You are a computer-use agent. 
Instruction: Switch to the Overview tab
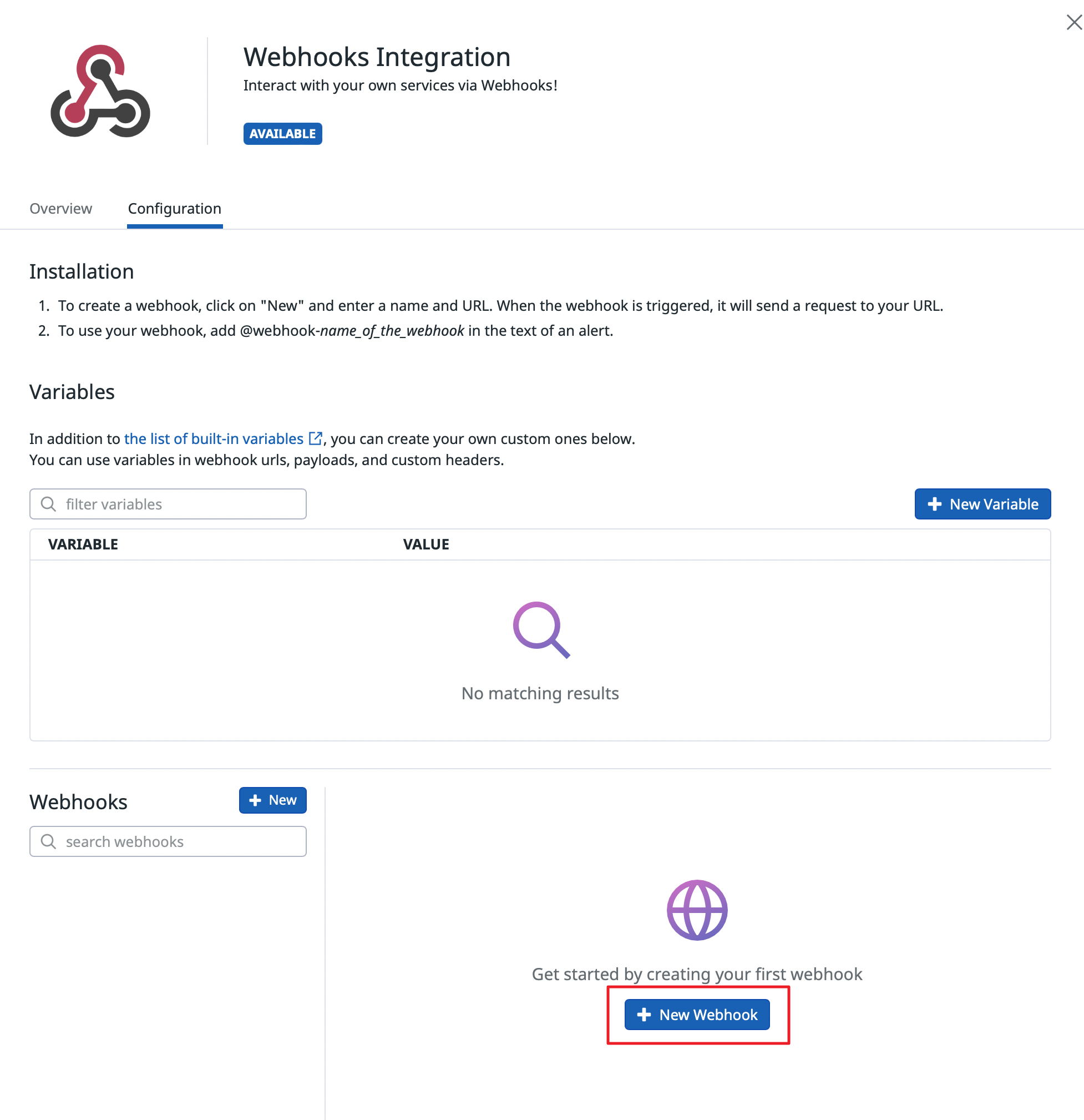(x=60, y=209)
